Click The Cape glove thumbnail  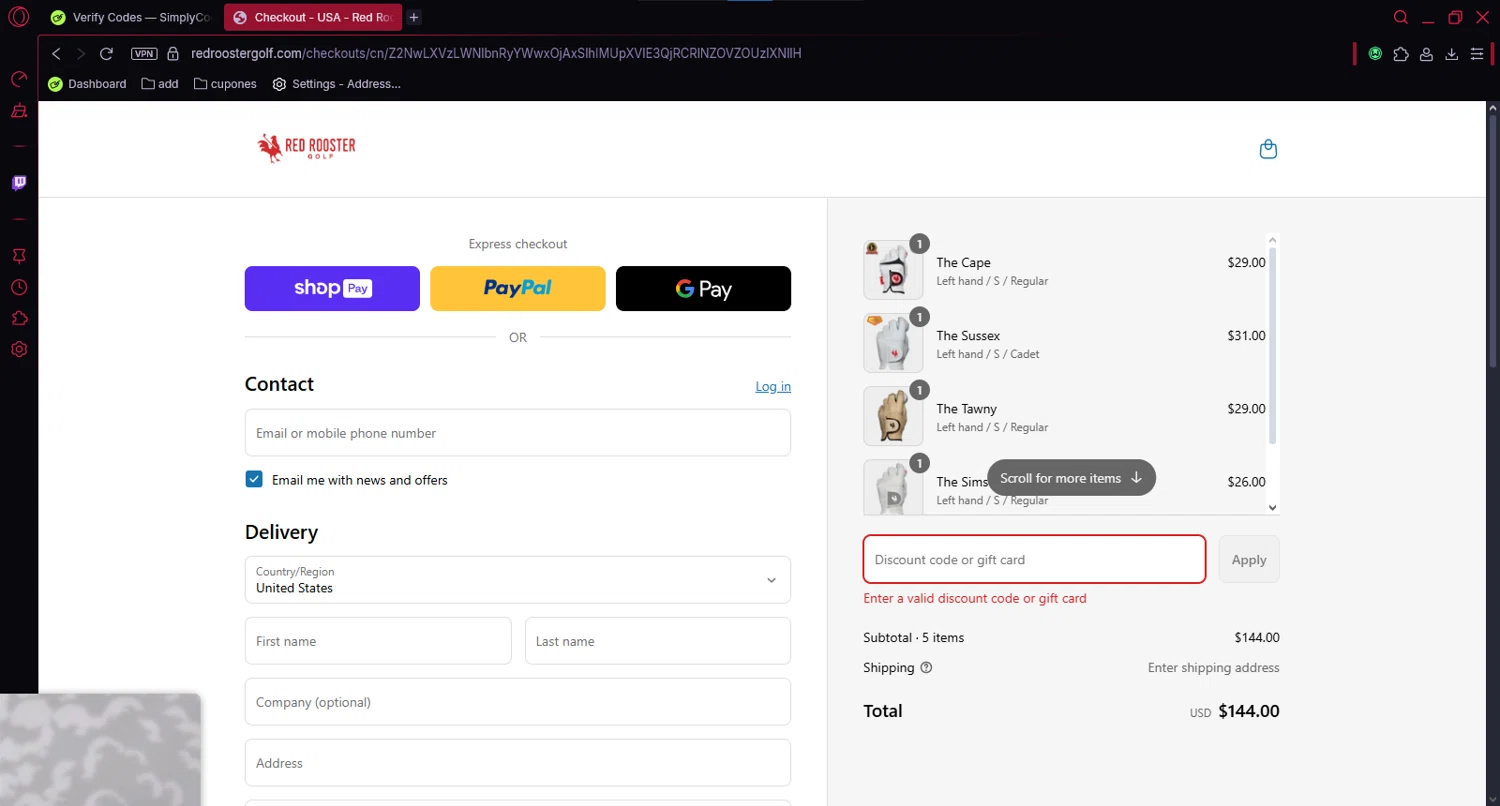(893, 270)
